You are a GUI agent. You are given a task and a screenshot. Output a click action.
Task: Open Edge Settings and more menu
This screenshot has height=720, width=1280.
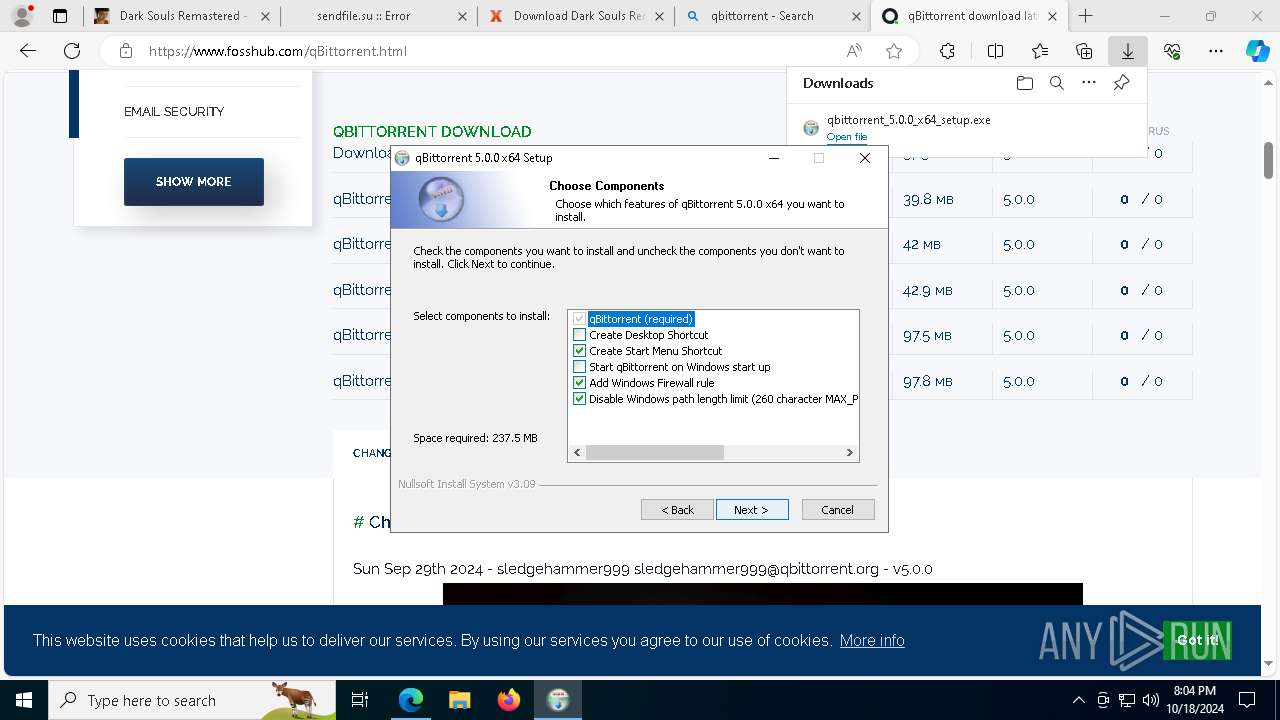[x=1216, y=51]
